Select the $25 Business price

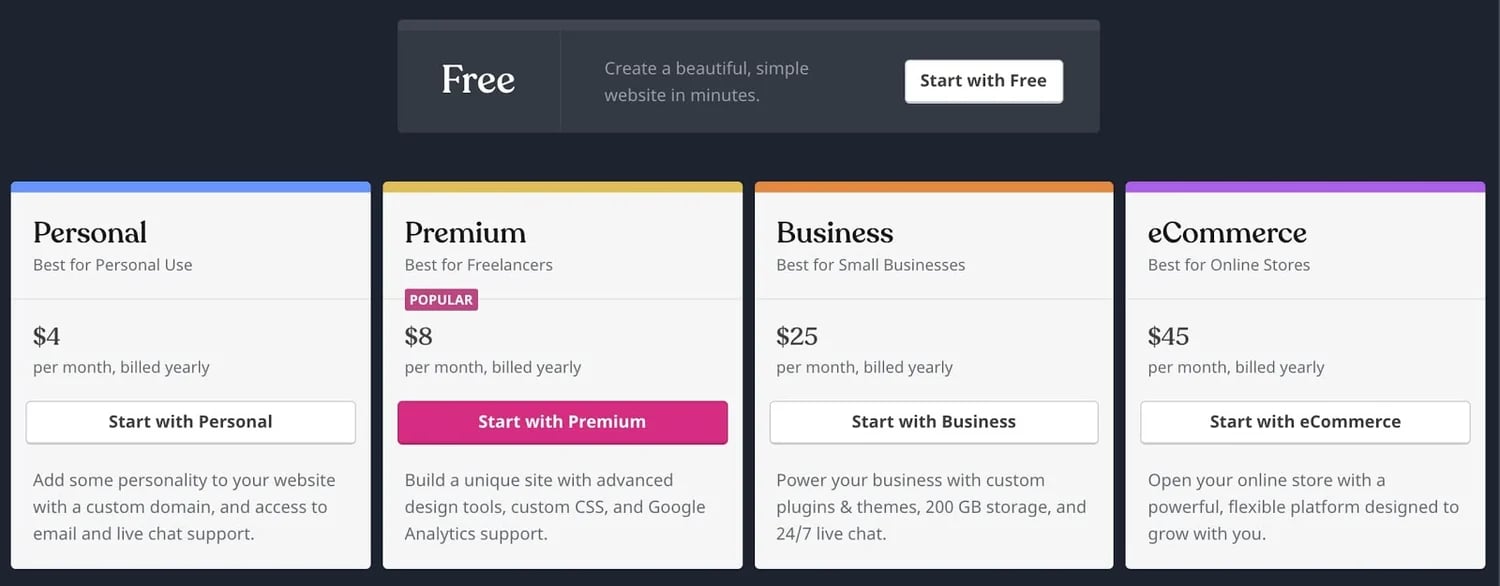point(797,336)
